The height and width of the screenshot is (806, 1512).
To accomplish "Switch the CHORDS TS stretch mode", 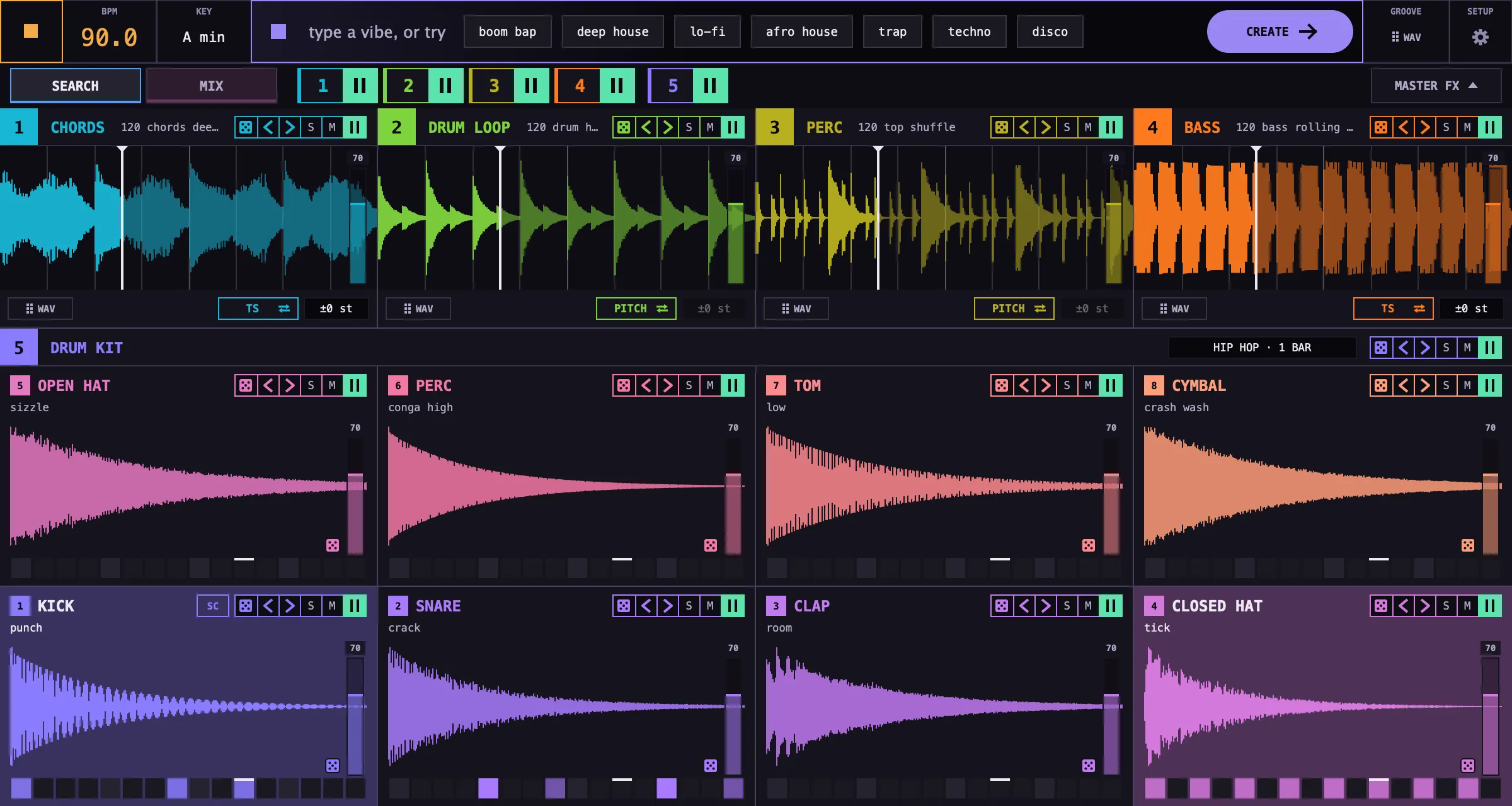I will coord(258,309).
